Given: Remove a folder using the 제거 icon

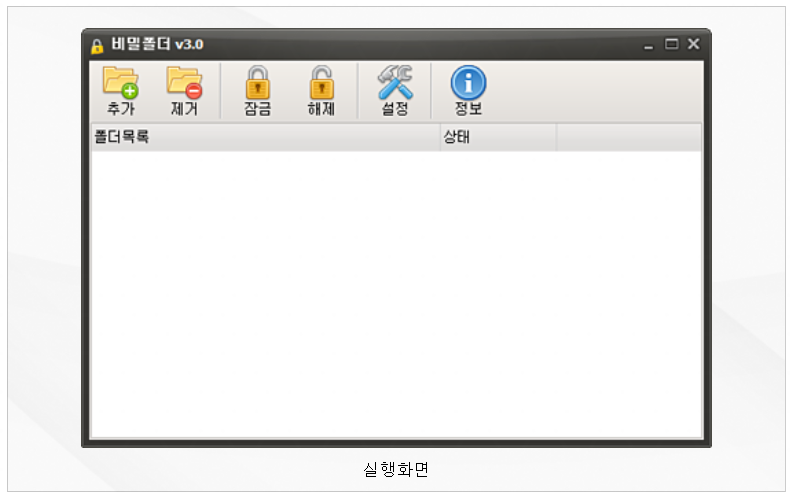Looking at the screenshot, I should pyautogui.click(x=184, y=90).
